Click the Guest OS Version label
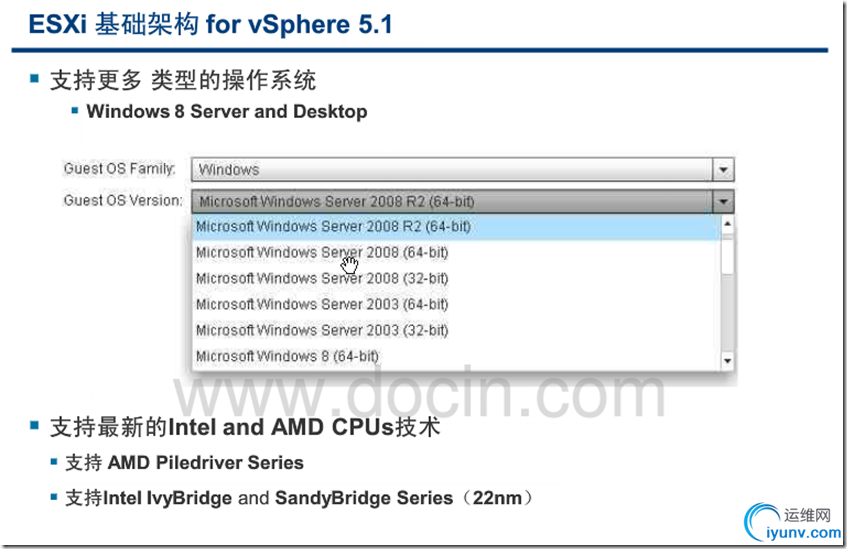Screen dimensions: 847x549 [123, 201]
